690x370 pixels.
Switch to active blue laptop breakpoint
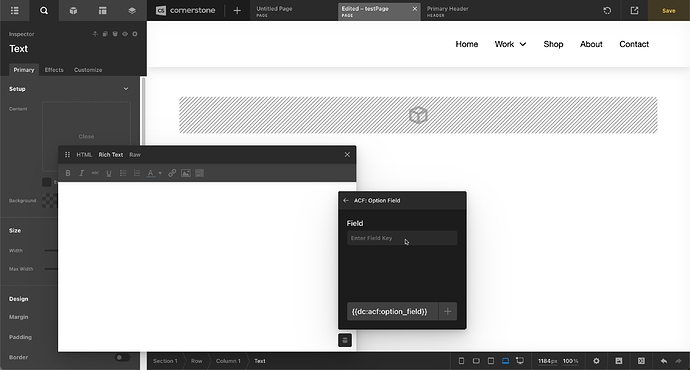pos(505,361)
